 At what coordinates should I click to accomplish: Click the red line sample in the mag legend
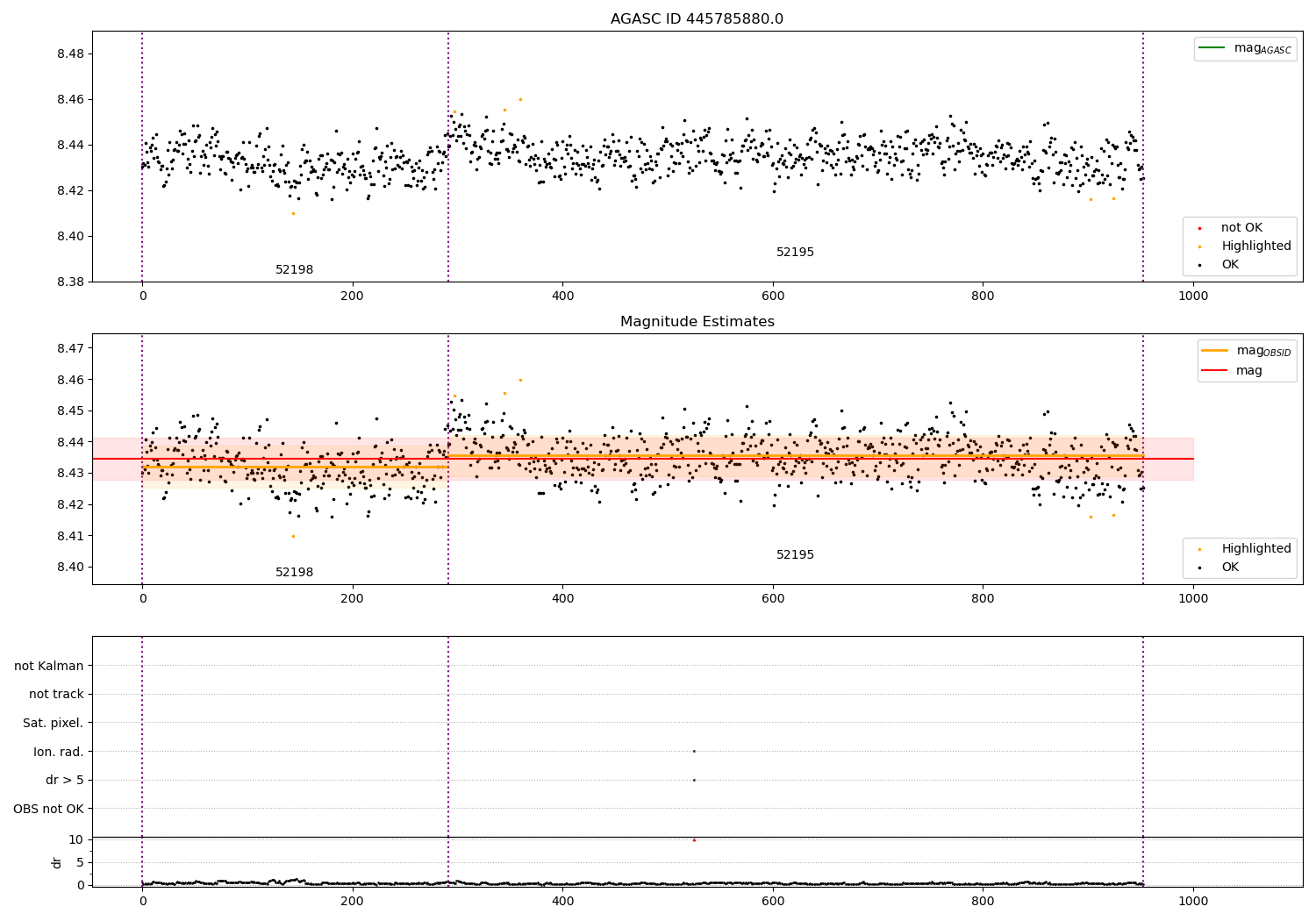[x=1214, y=371]
